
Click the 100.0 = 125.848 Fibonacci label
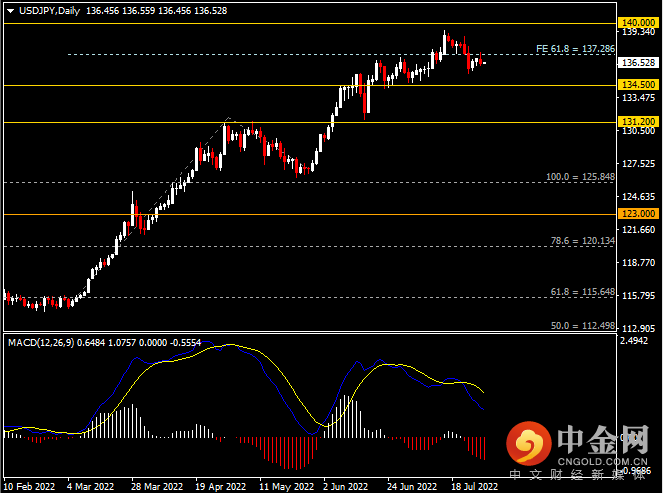(581, 177)
